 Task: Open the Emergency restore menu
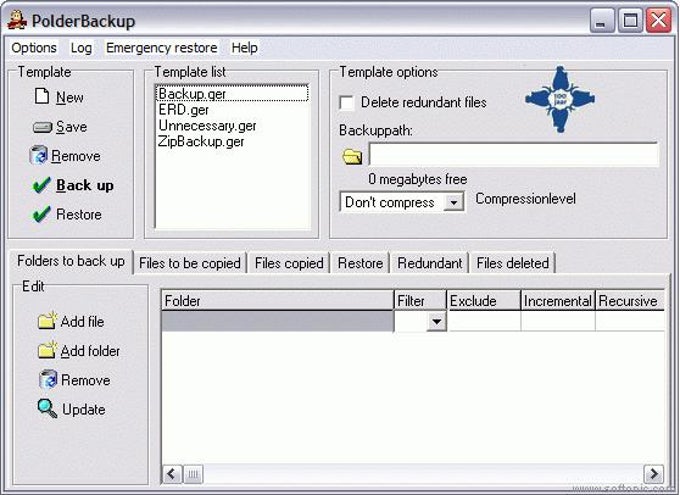click(x=161, y=48)
